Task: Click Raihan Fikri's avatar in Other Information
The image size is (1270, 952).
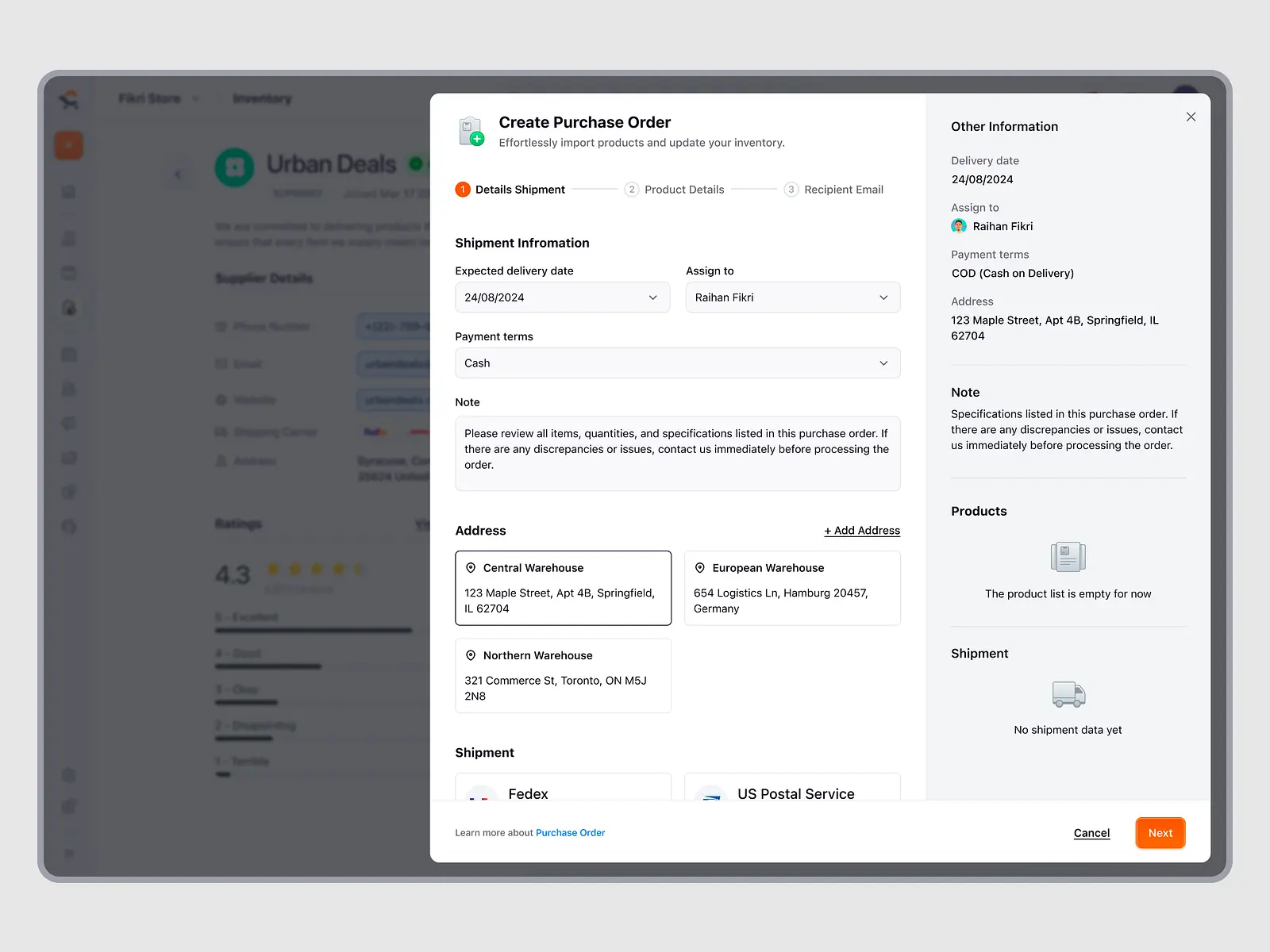Action: point(959,226)
